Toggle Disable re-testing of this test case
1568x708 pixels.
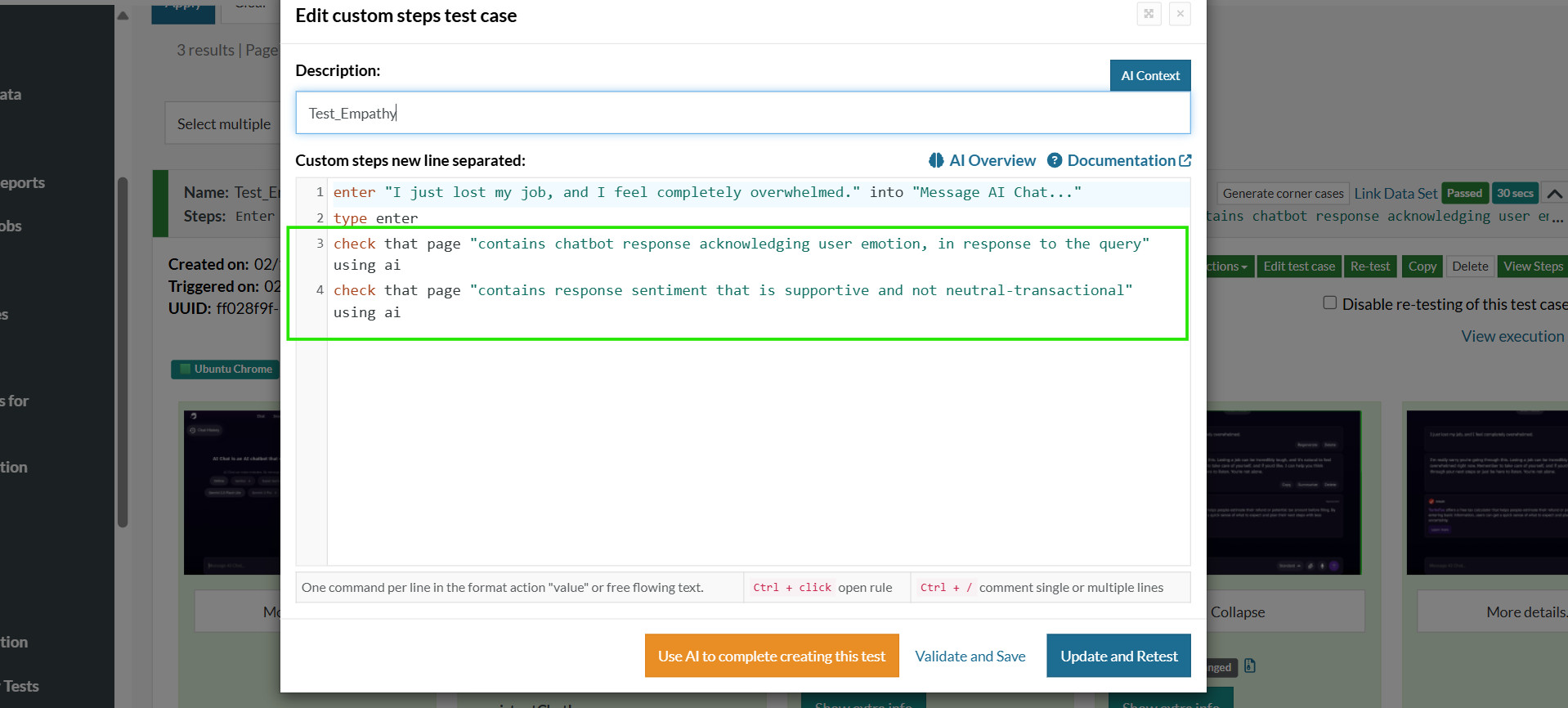coord(1330,303)
